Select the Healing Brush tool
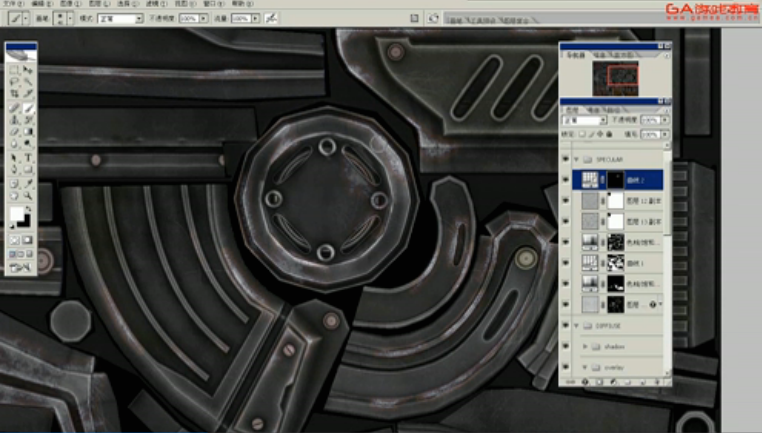 tap(14, 107)
